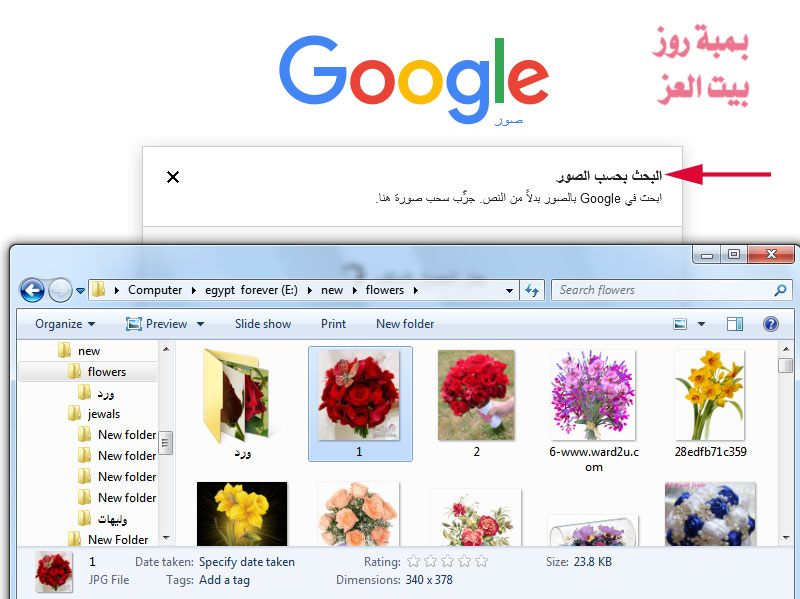Select the new breadcrumb in address bar

point(332,290)
